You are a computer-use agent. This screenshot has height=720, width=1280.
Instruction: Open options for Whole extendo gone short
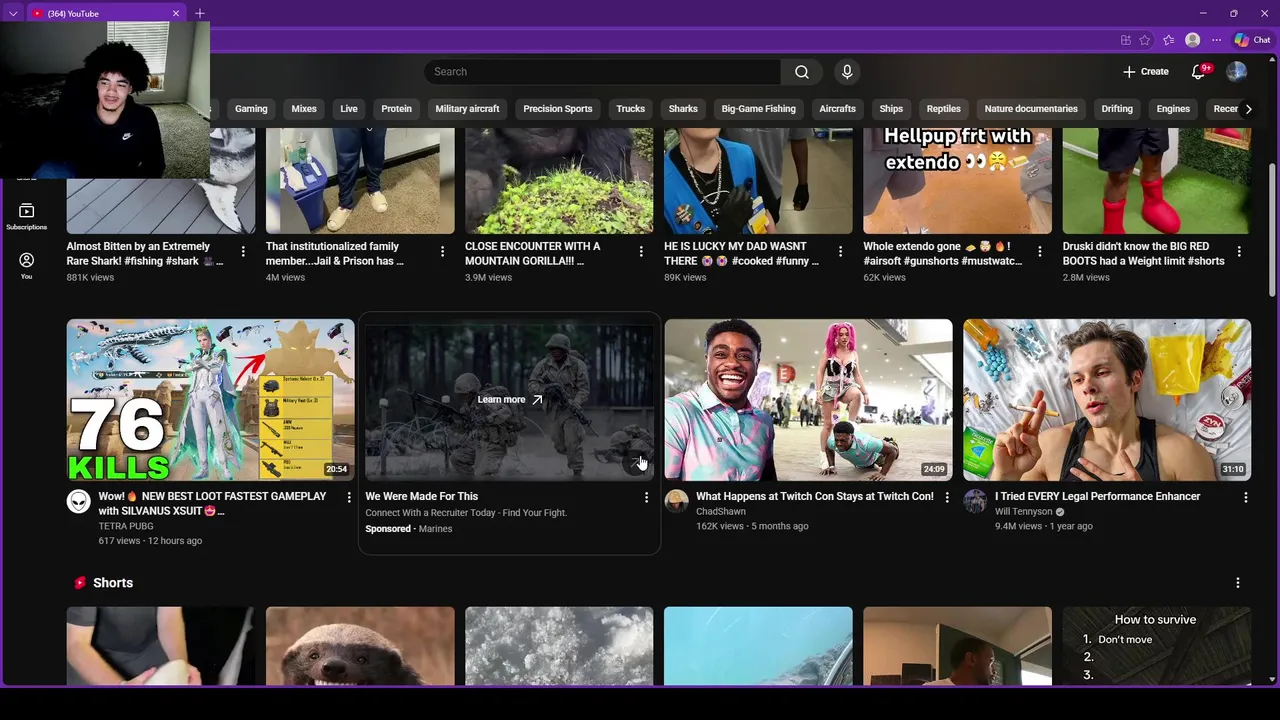tap(1039, 251)
